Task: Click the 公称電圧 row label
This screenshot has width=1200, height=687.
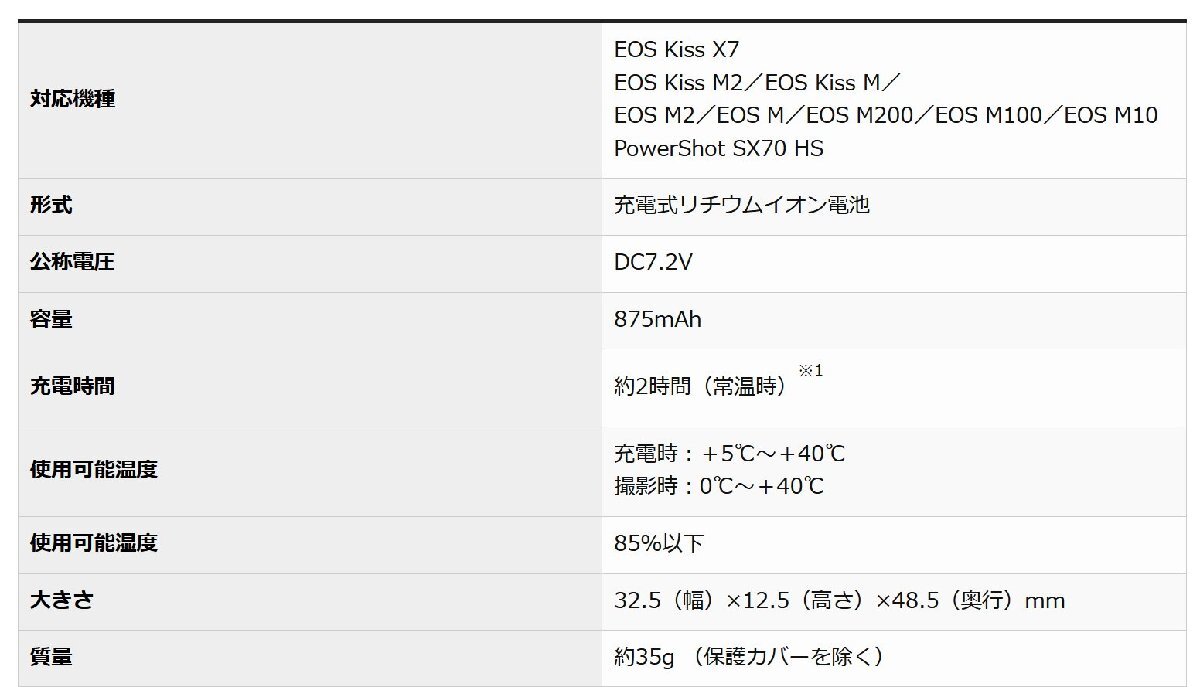Action: (73, 263)
